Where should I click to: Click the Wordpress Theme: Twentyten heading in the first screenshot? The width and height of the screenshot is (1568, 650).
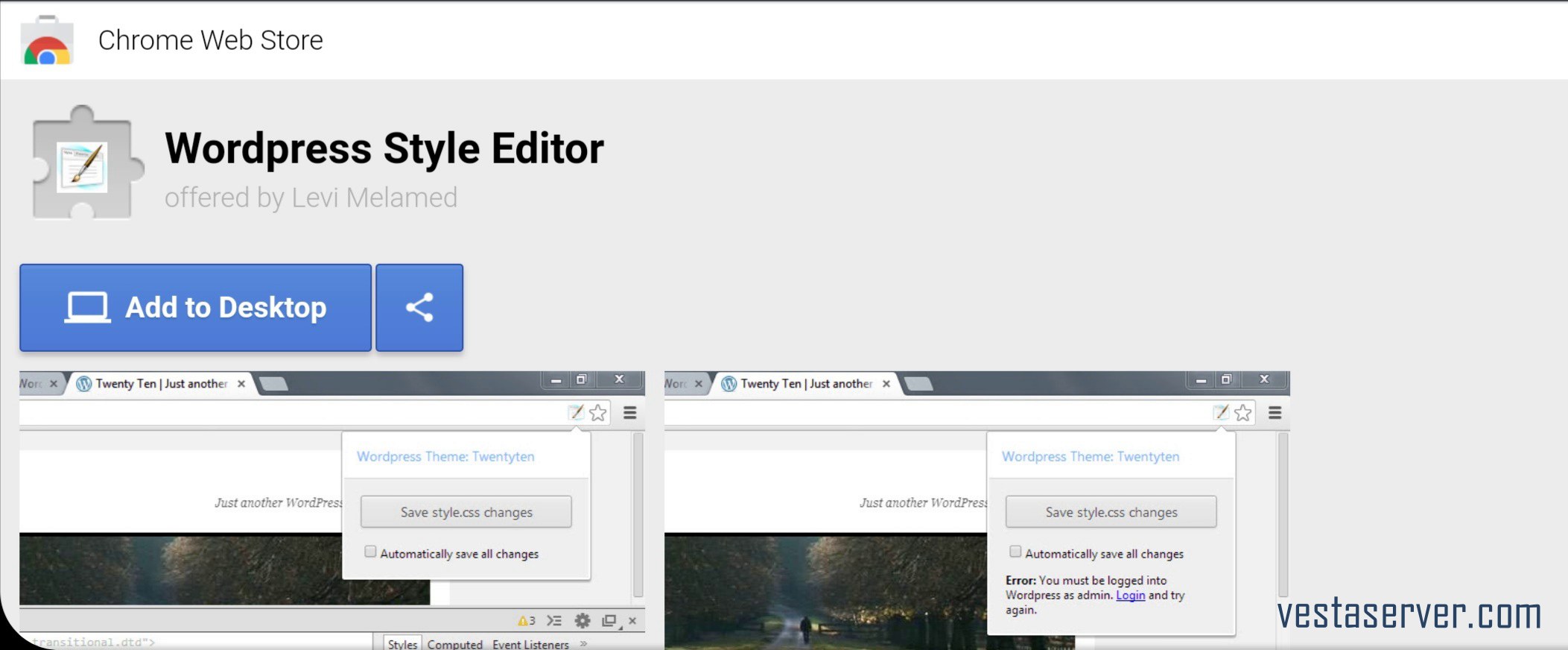445,456
